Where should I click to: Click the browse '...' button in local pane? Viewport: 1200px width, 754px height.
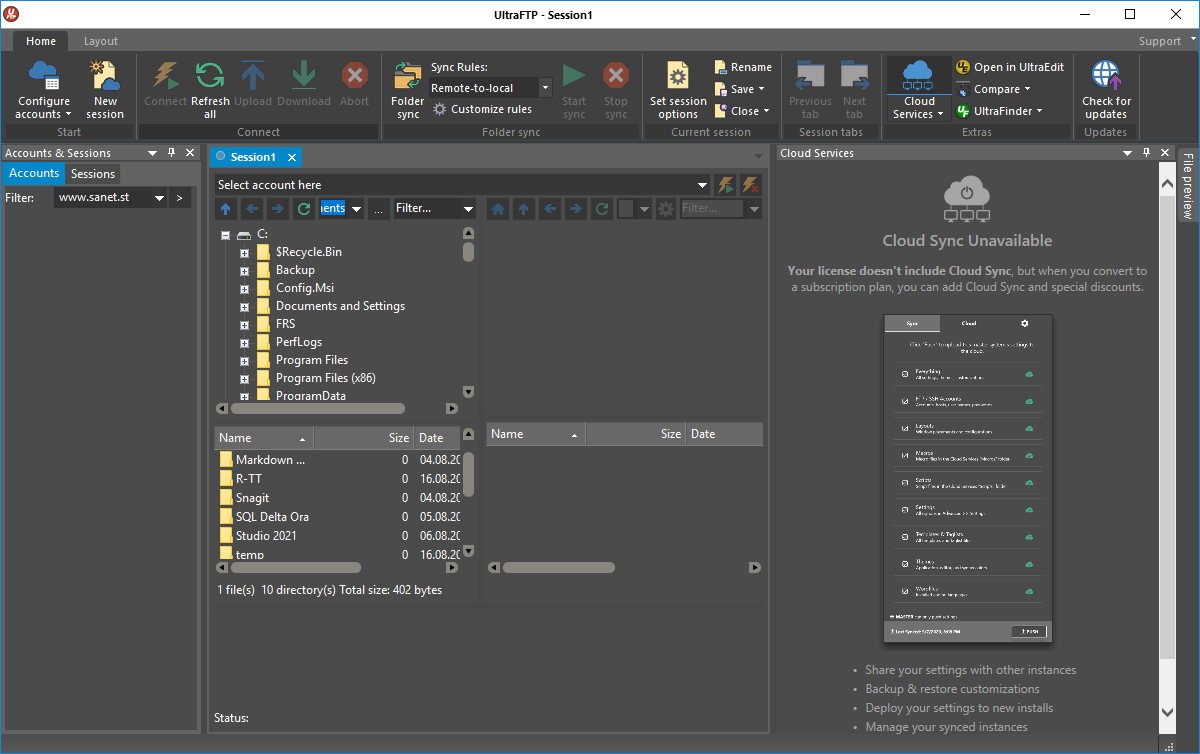pyautogui.click(x=379, y=208)
